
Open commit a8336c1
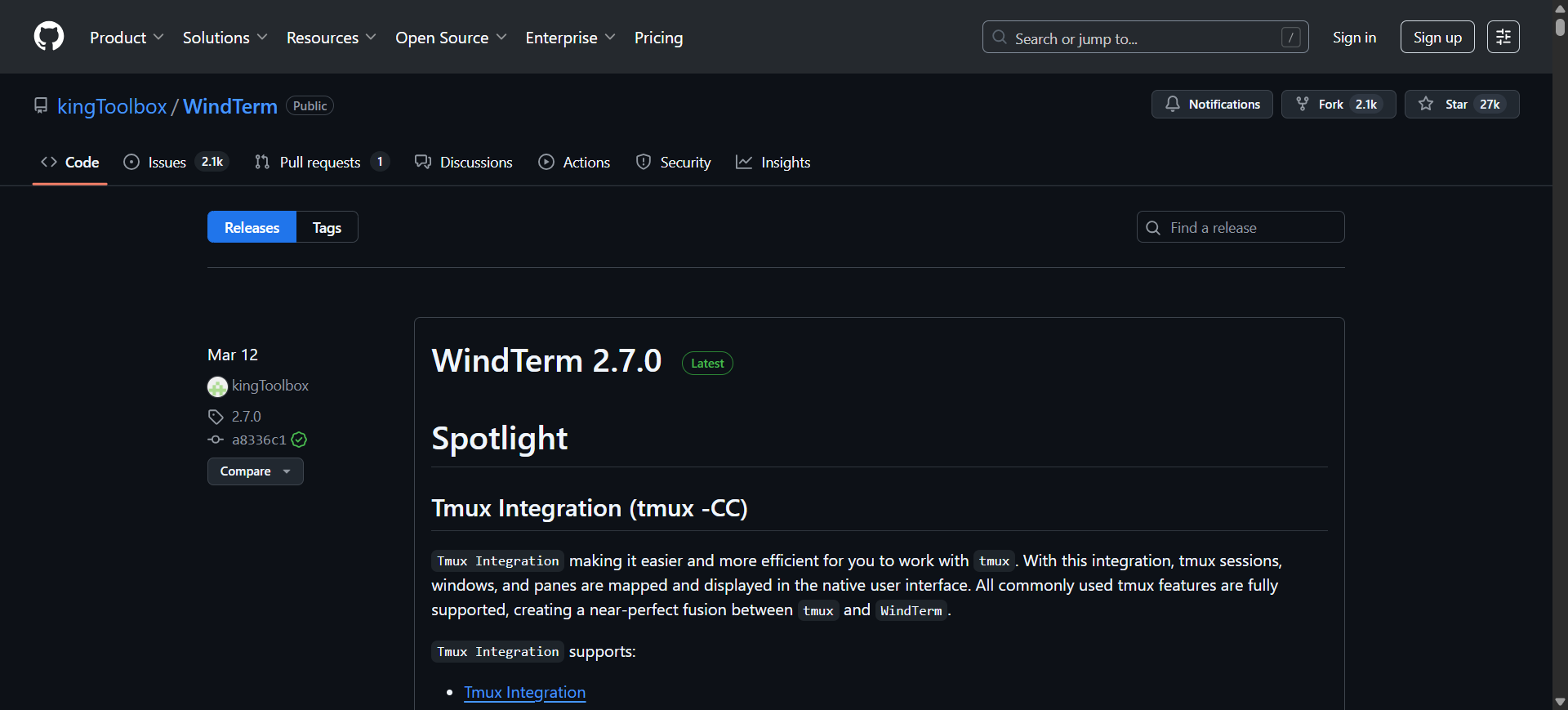[x=259, y=440]
